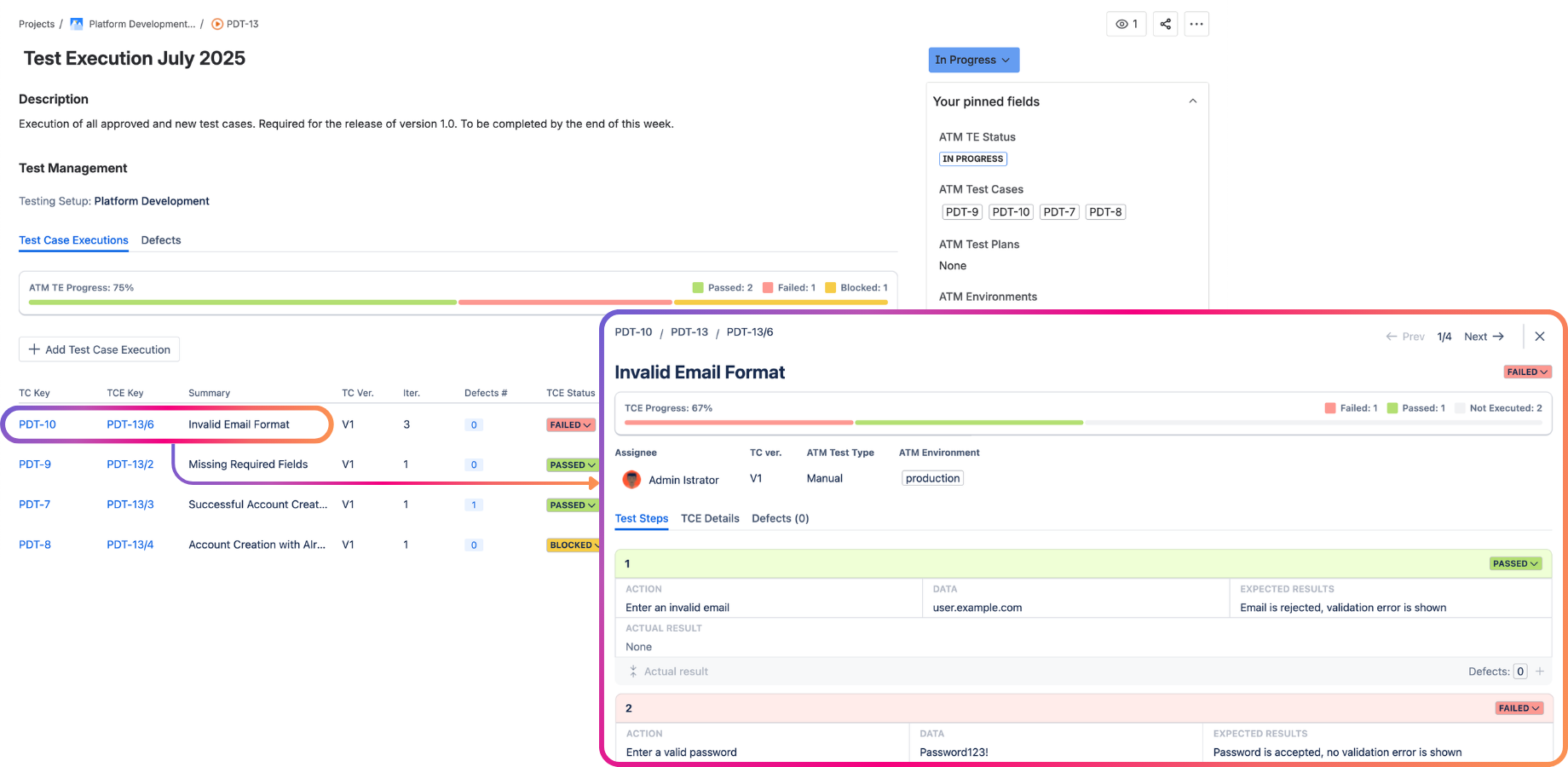Click the attachment icon next to Actual result
The width and height of the screenshot is (1568, 767).
pos(633,671)
